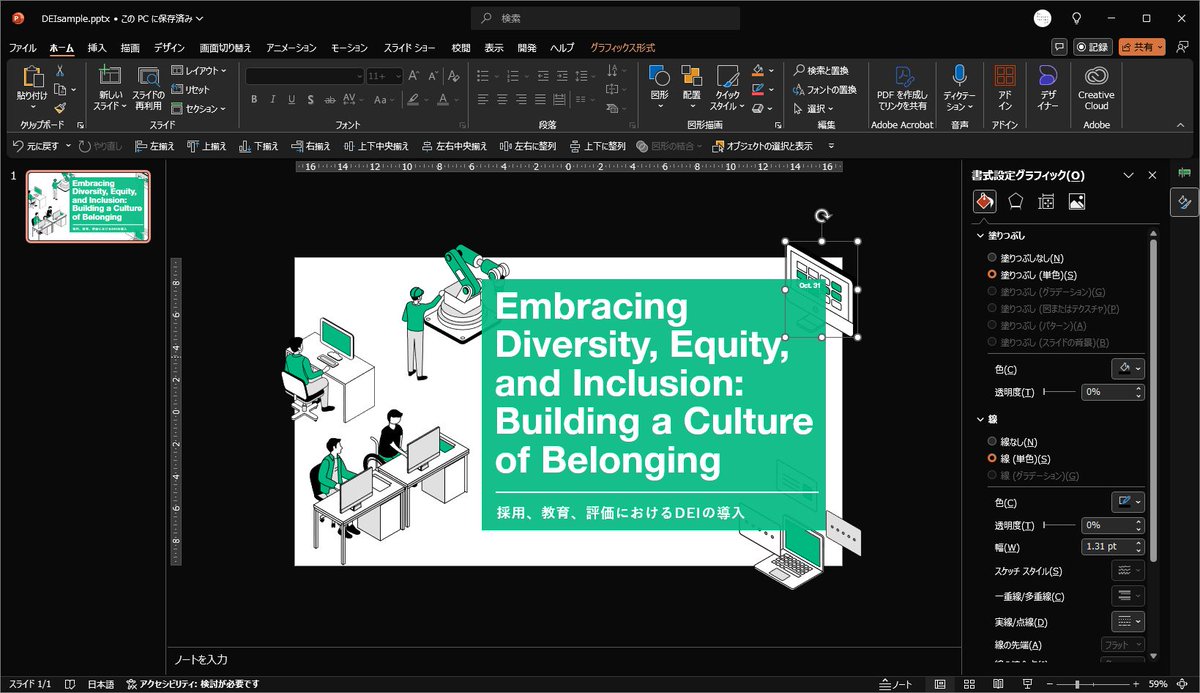Open the font name combo box
Image resolution: width=1200 pixels, height=693 pixels.
(305, 76)
